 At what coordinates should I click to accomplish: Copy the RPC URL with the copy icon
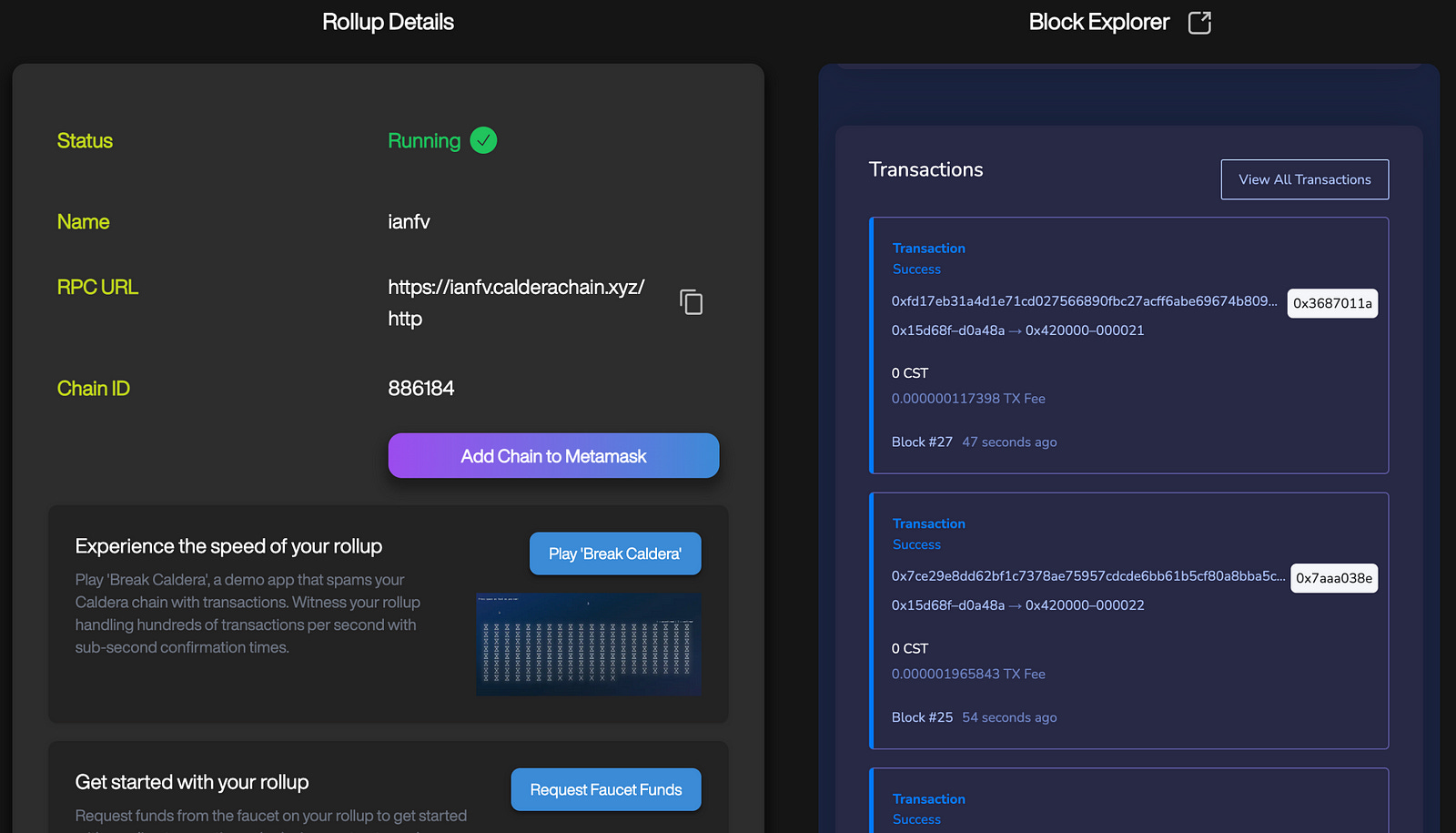(x=692, y=302)
